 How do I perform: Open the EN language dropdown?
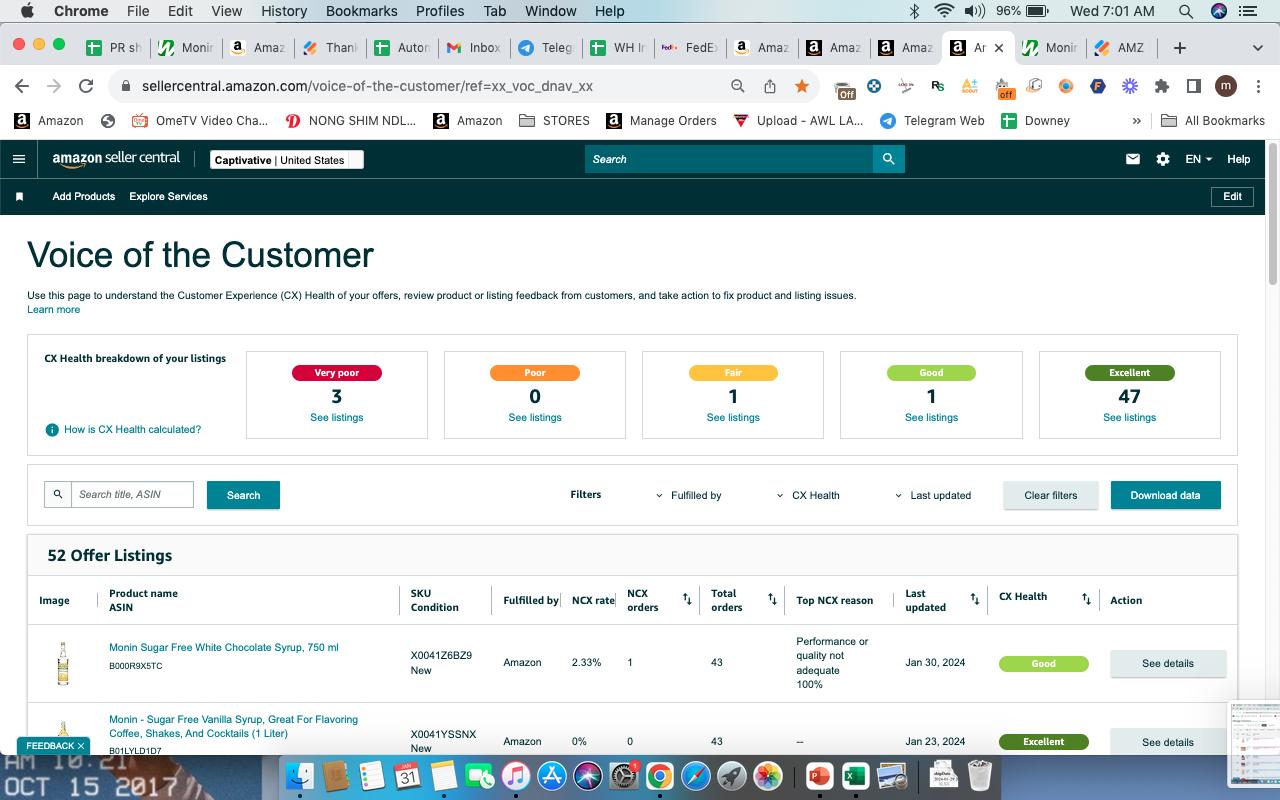[x=1198, y=159]
